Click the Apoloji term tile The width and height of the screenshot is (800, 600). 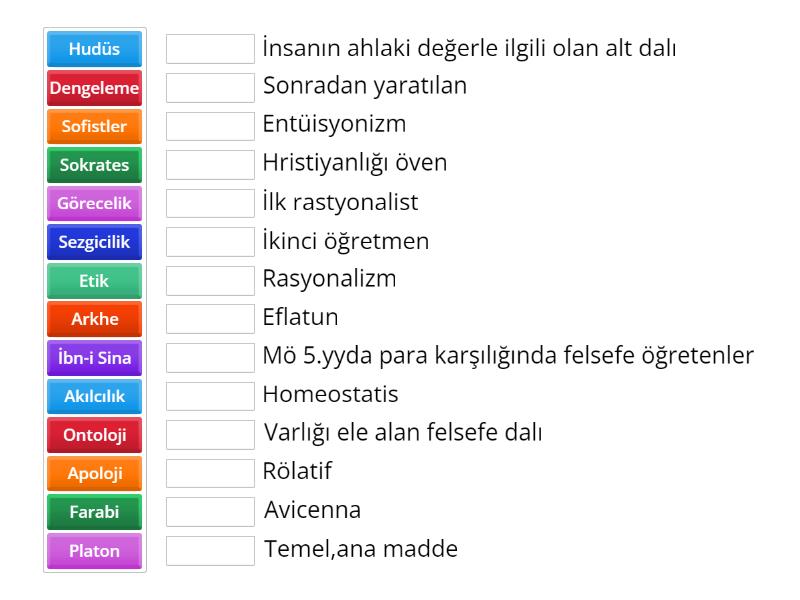click(x=94, y=473)
